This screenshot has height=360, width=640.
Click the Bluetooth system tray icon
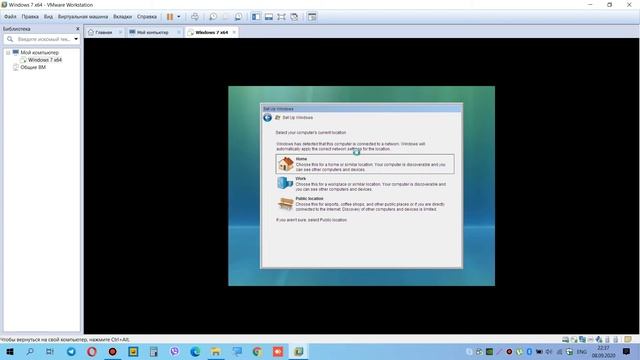click(529, 351)
